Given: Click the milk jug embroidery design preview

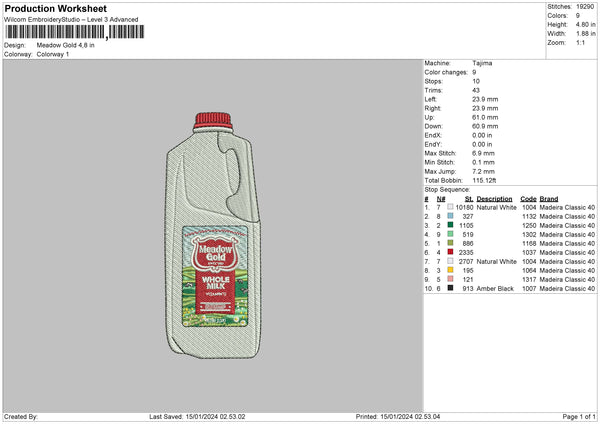Looking at the screenshot, I should (x=213, y=235).
